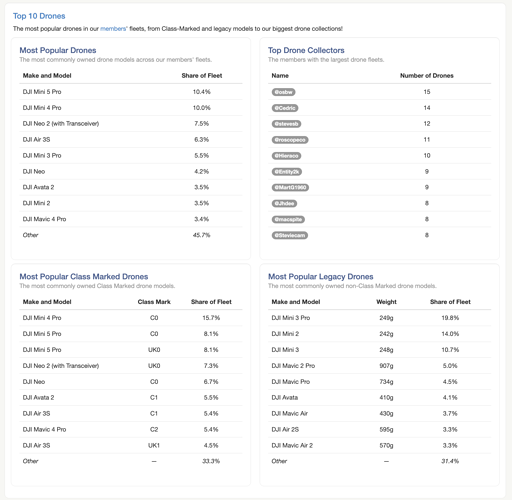Select the 31.4% Other share value
This screenshot has width=512, height=500.
(x=450, y=461)
